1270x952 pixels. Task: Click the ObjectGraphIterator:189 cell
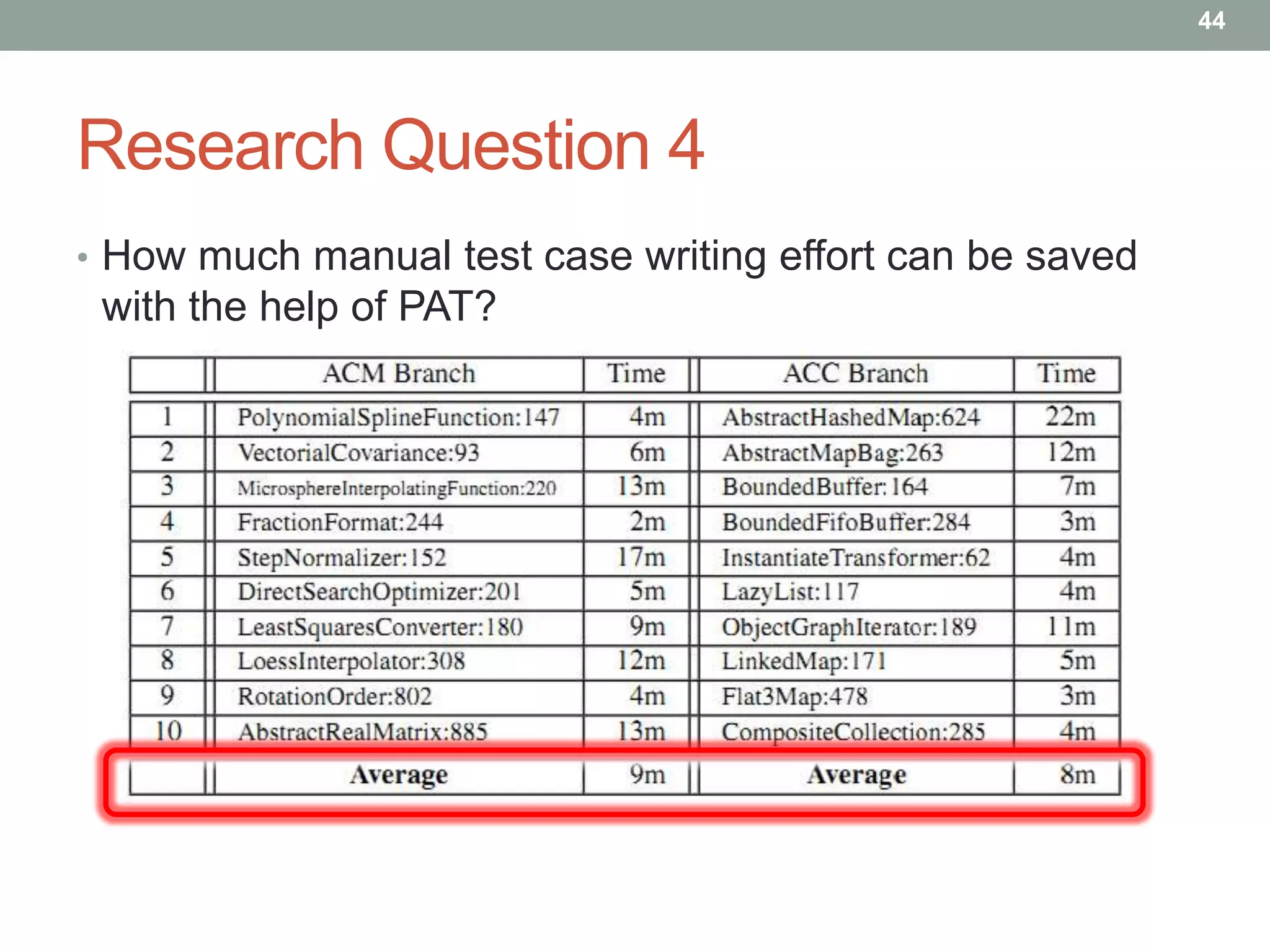(849, 627)
